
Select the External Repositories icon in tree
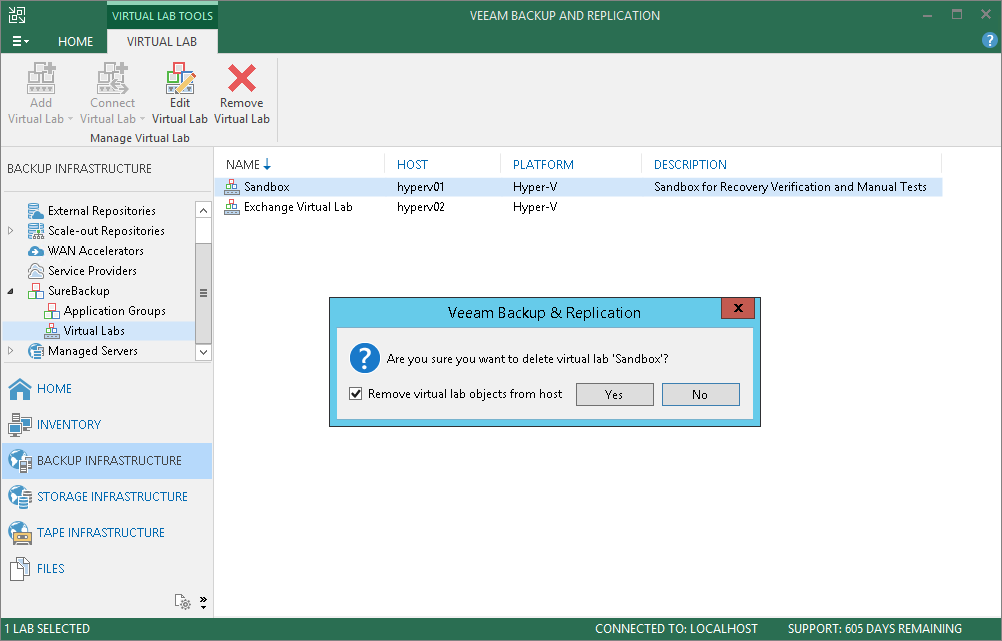[x=36, y=211]
